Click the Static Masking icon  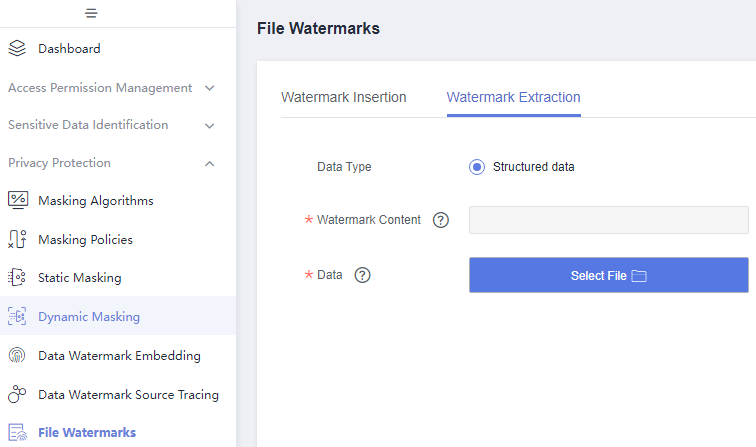coord(17,278)
